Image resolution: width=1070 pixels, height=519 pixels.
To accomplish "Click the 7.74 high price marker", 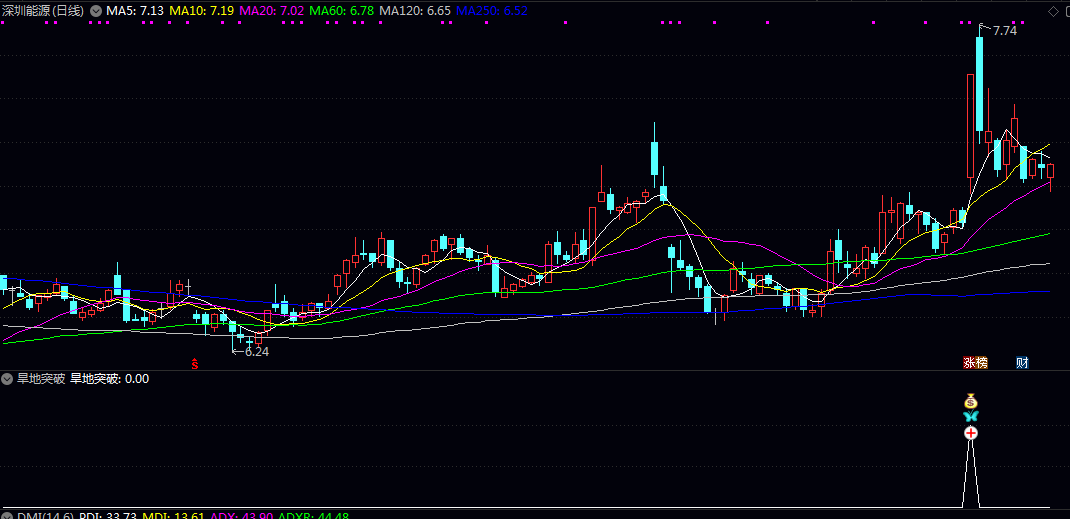I will pos(1004,31).
